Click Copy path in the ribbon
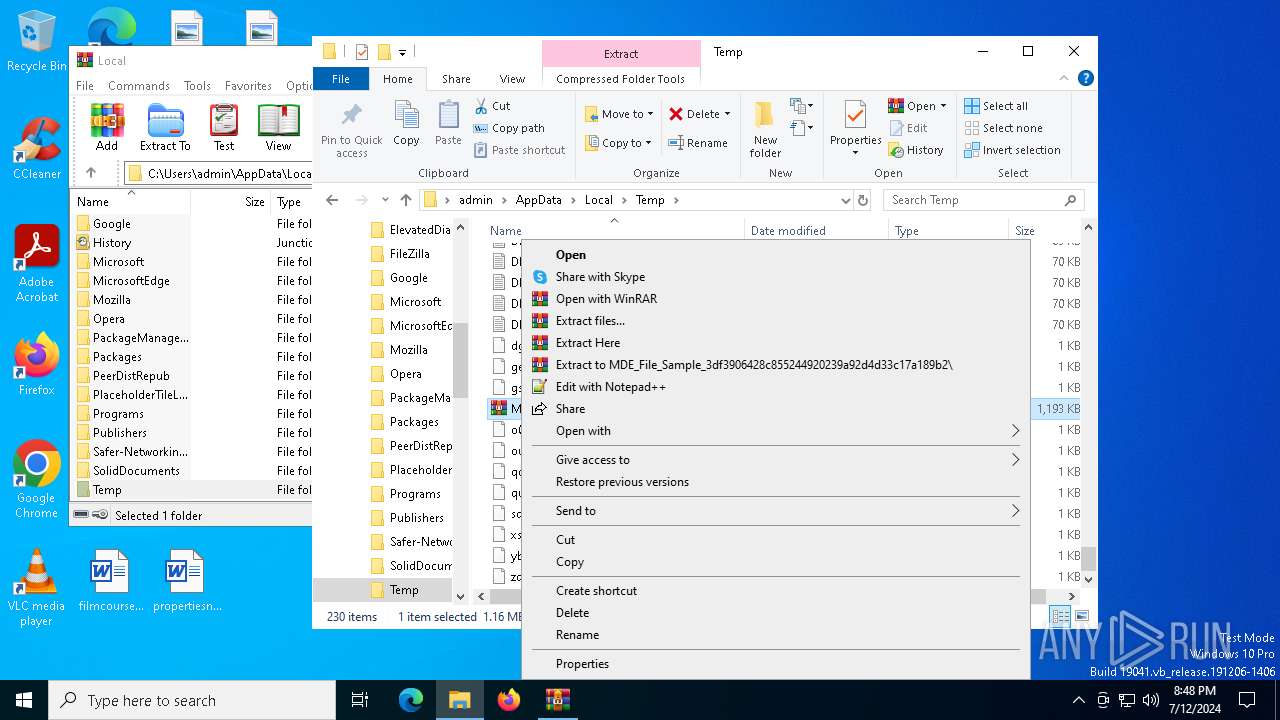The image size is (1280, 720). click(x=509, y=128)
